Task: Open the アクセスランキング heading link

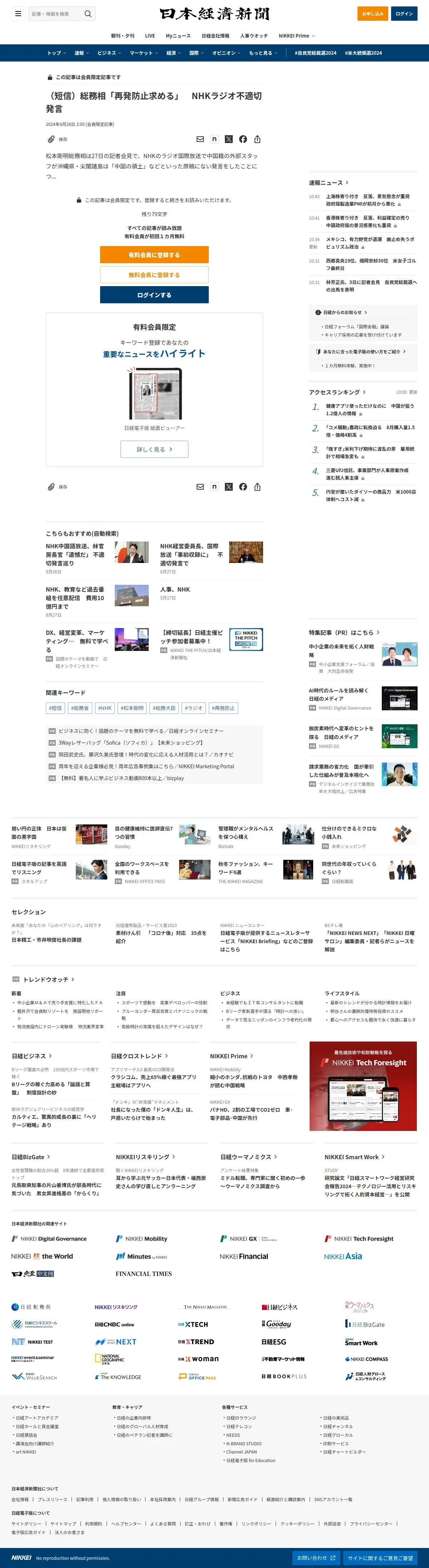Action: 337,393
